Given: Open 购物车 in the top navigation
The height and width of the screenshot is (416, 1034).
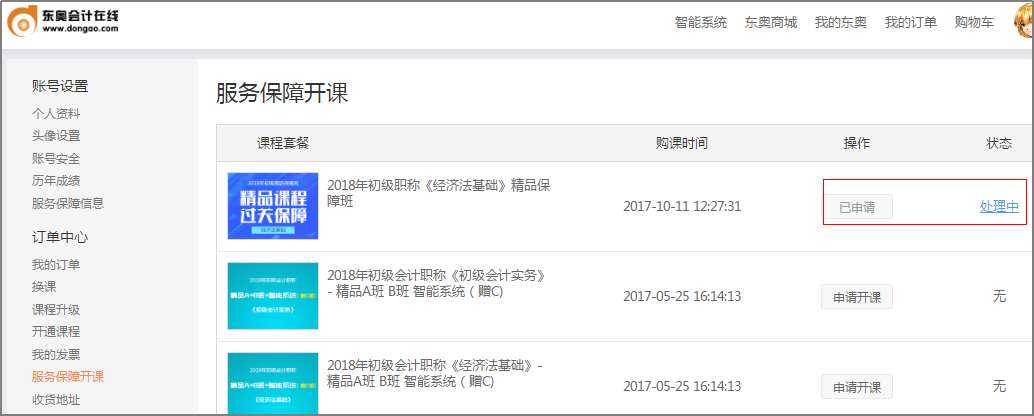Looking at the screenshot, I should coord(974,23).
